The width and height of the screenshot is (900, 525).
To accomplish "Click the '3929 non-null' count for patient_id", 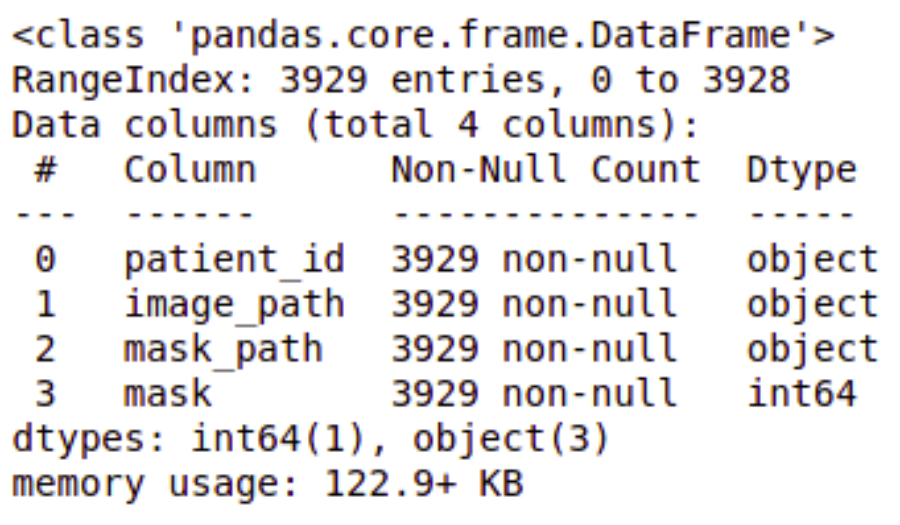I will [534, 259].
